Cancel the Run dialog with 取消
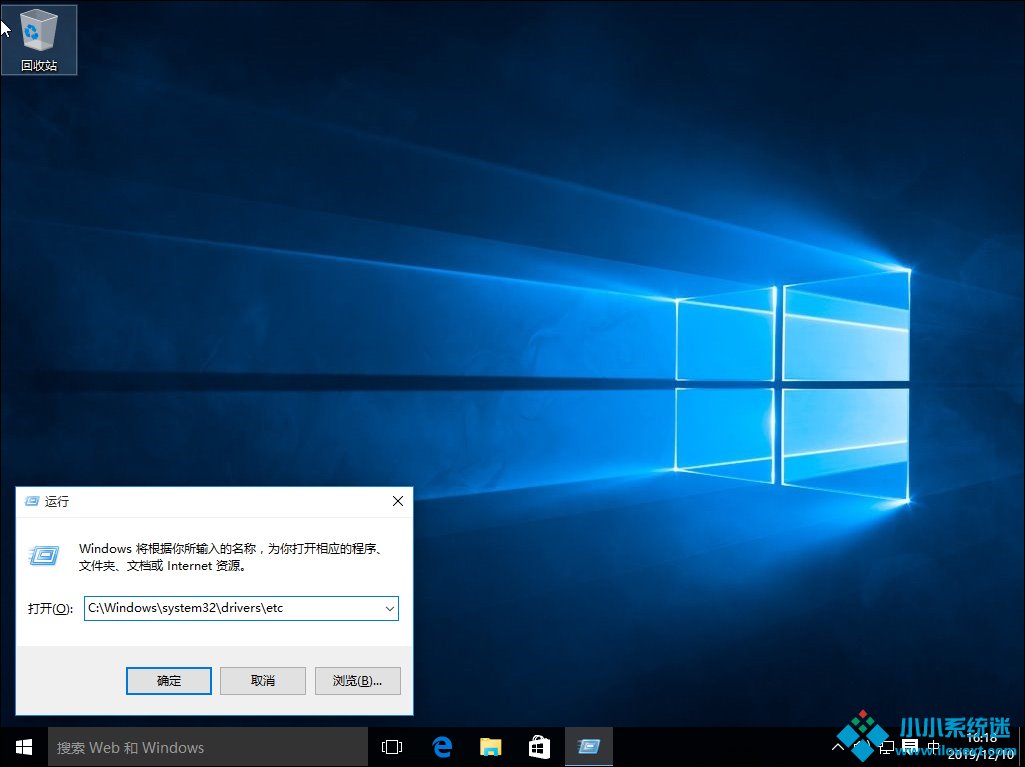 pyautogui.click(x=263, y=681)
